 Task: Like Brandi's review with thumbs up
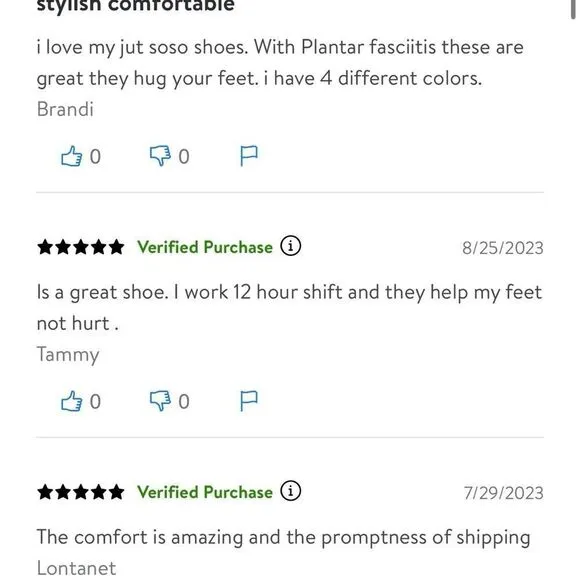tap(71, 156)
